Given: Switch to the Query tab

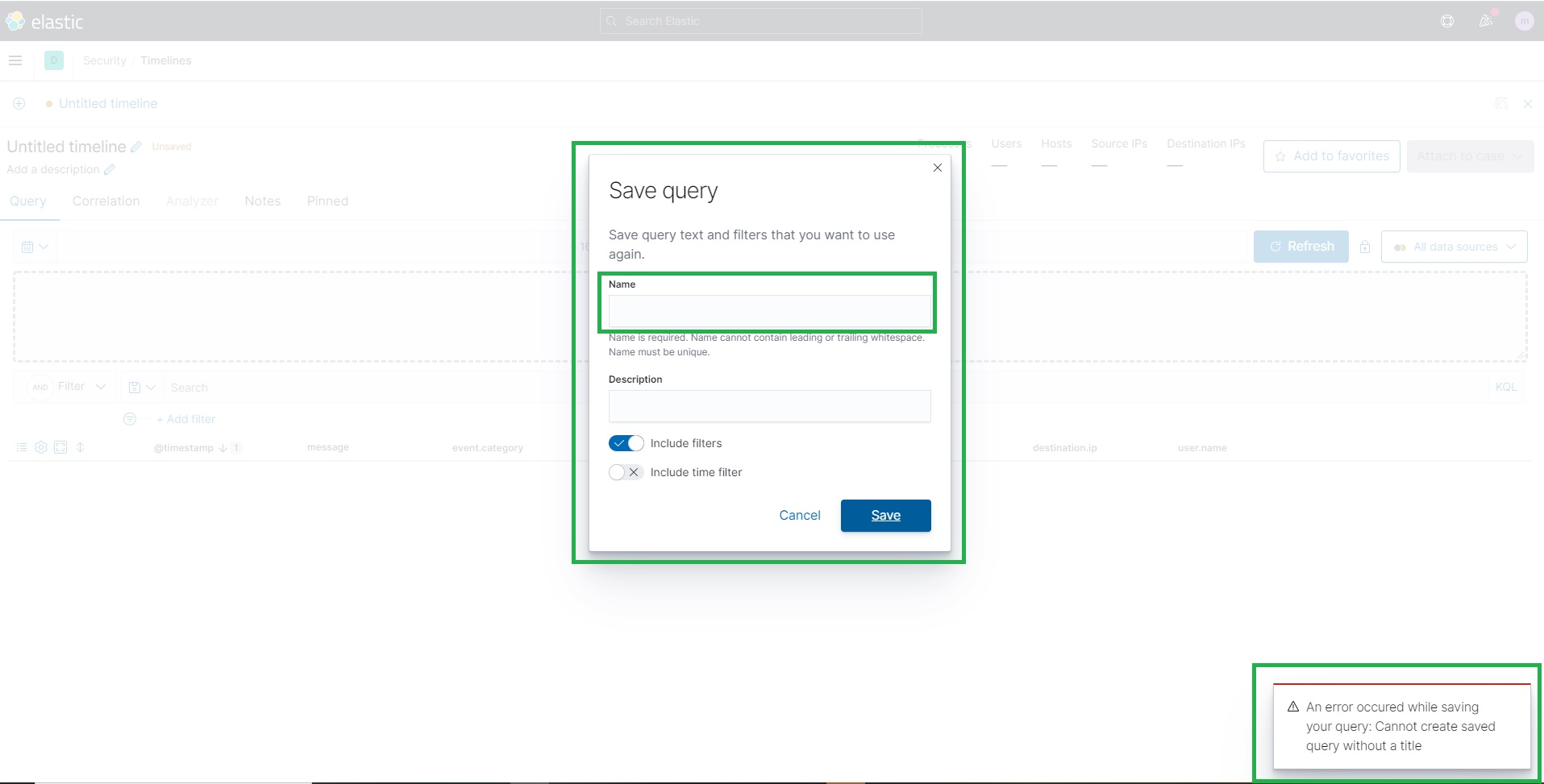Looking at the screenshot, I should click(28, 201).
